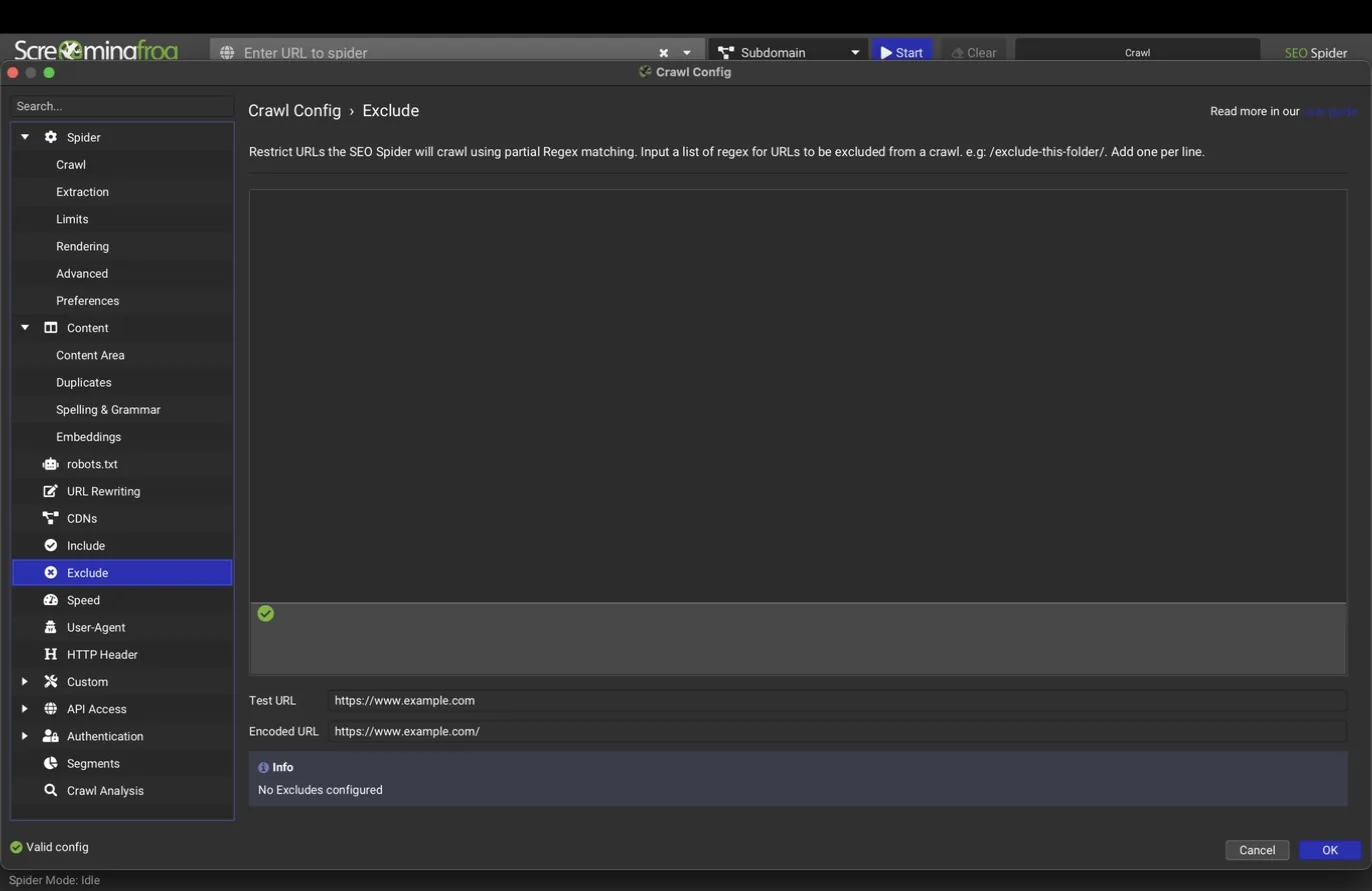Click the Clear button in toolbar
Image resolution: width=1372 pixels, height=891 pixels.
(x=974, y=53)
